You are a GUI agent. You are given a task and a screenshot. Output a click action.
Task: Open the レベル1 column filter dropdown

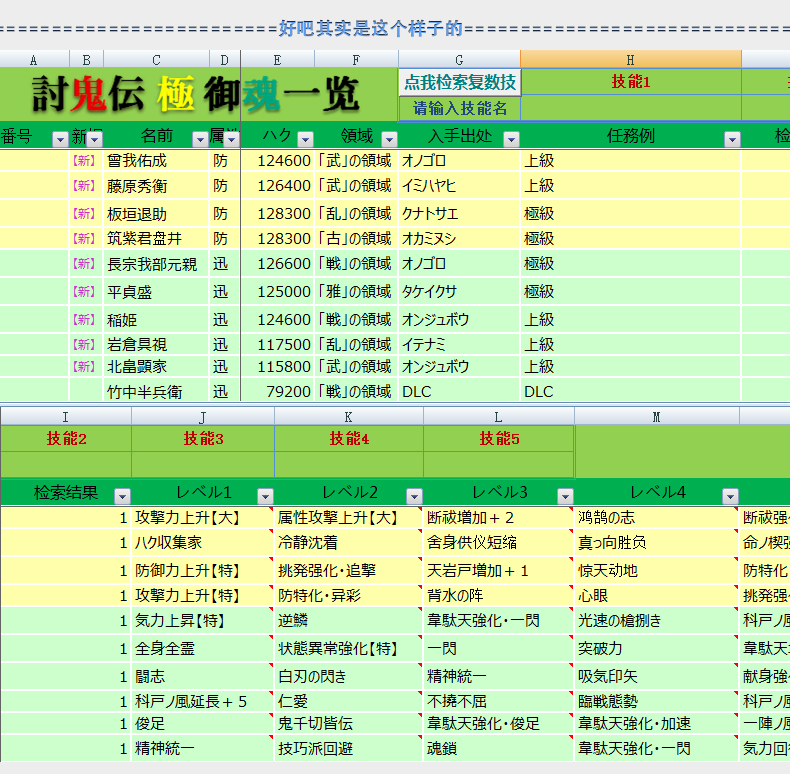pos(266,496)
